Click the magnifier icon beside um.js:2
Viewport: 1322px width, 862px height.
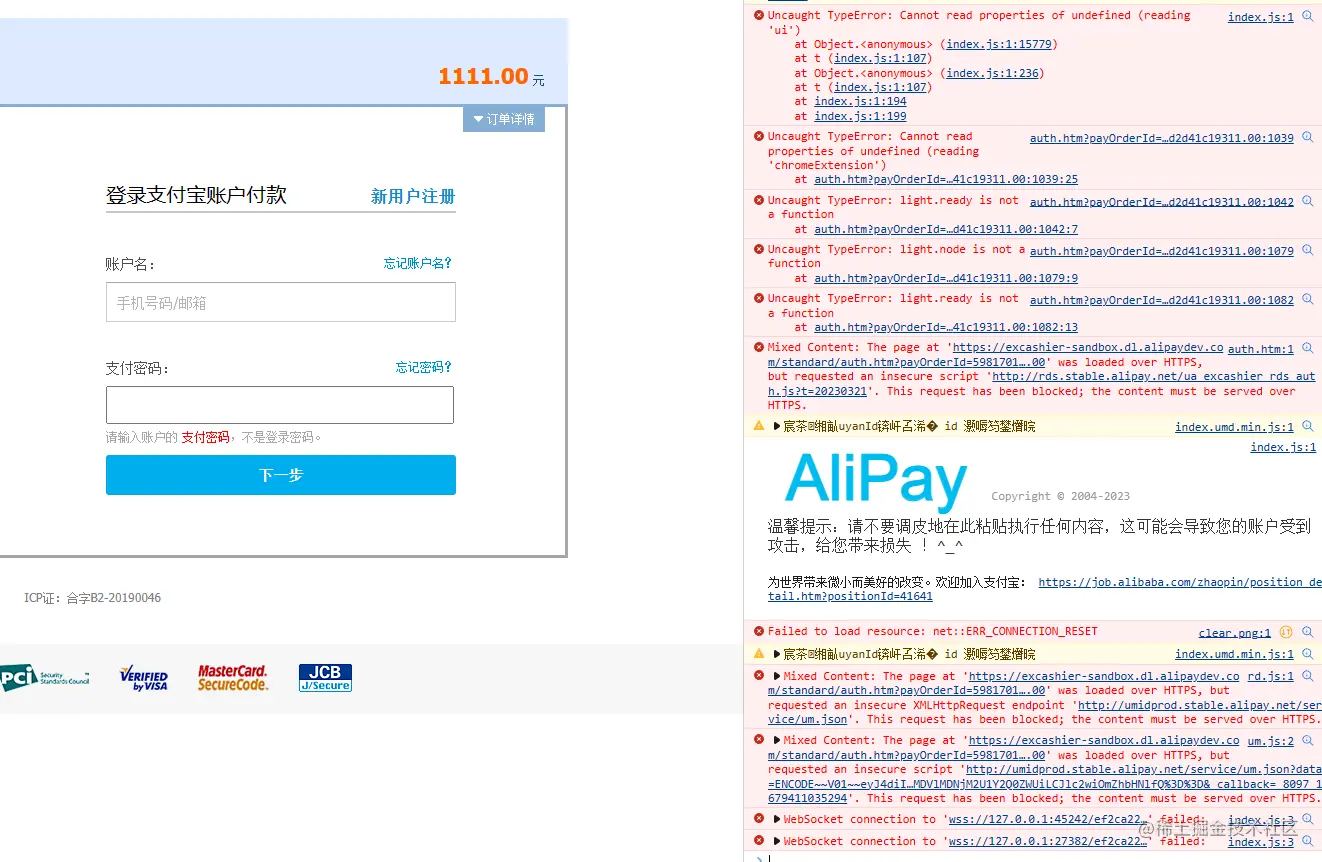pyautogui.click(x=1307, y=742)
